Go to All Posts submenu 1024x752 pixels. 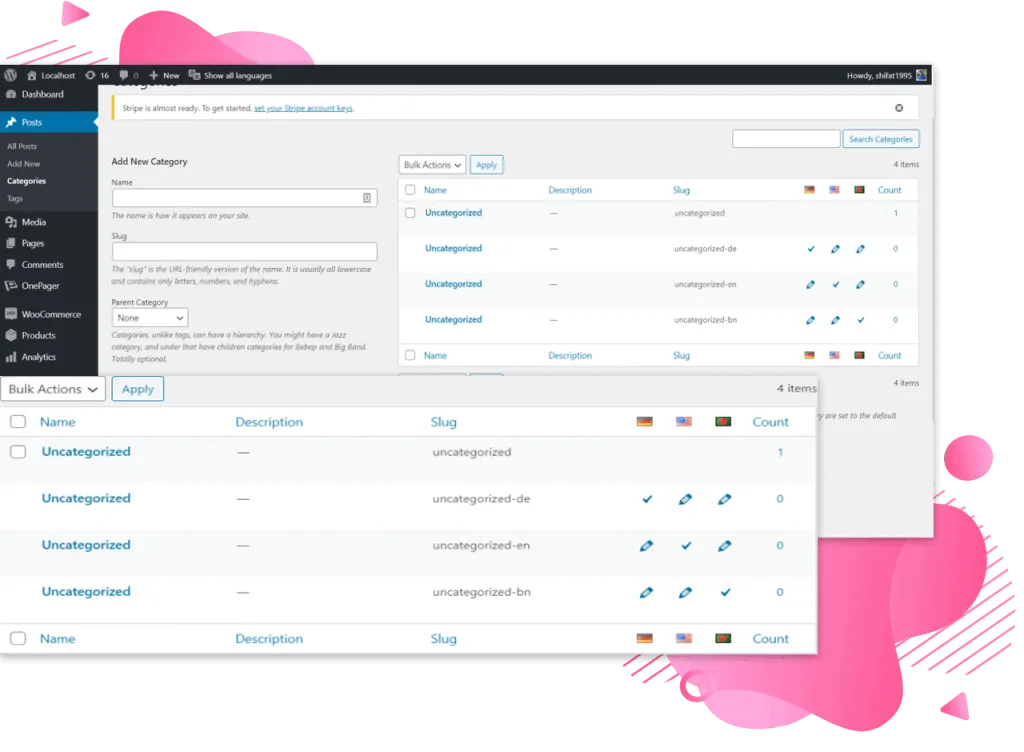pyautogui.click(x=22, y=146)
